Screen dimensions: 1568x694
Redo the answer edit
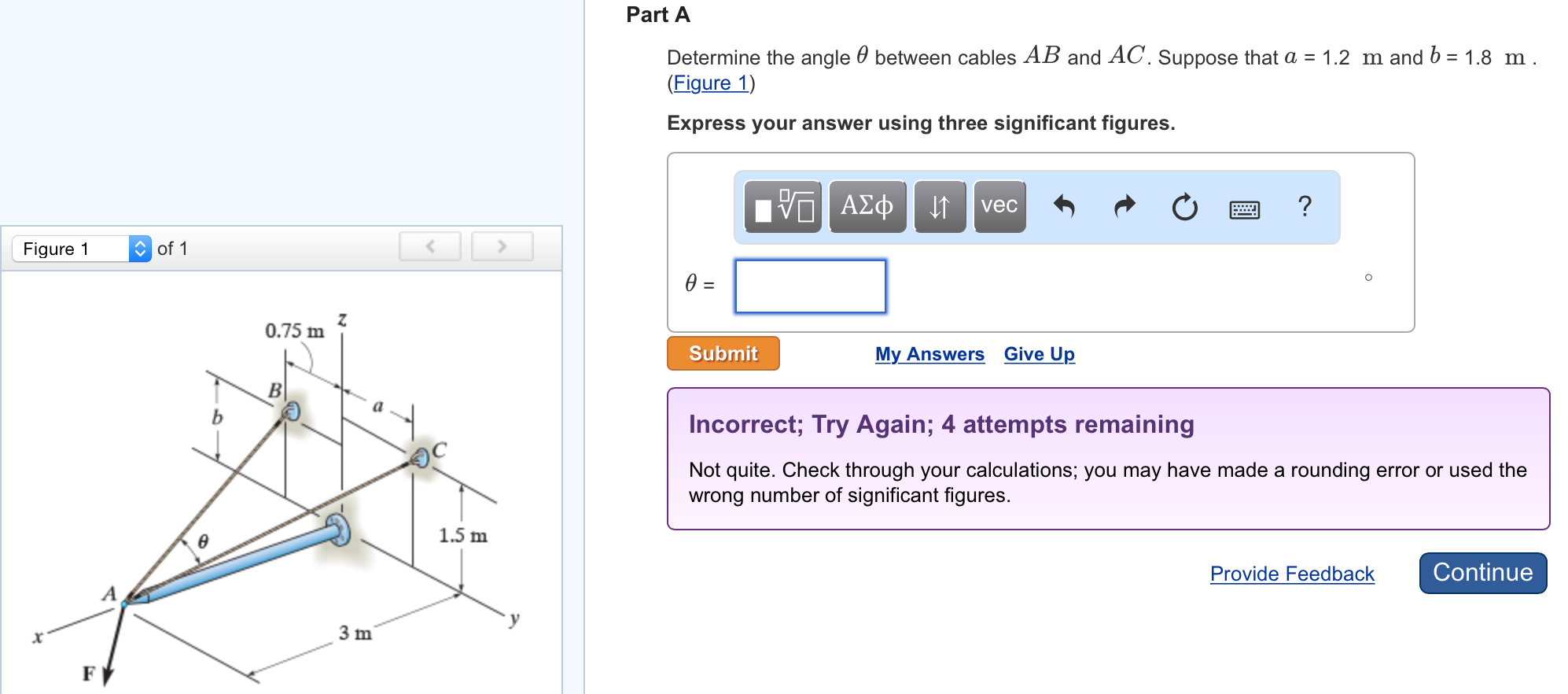click(1124, 207)
